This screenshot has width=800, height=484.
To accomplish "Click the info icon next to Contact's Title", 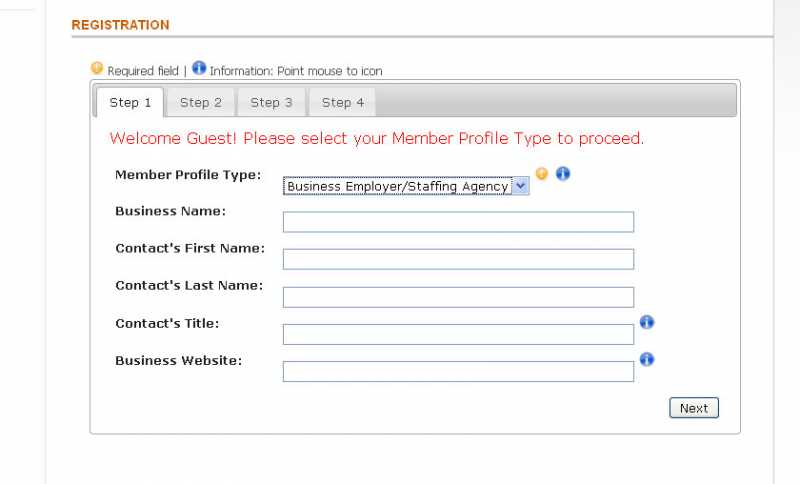I will pyautogui.click(x=646, y=322).
